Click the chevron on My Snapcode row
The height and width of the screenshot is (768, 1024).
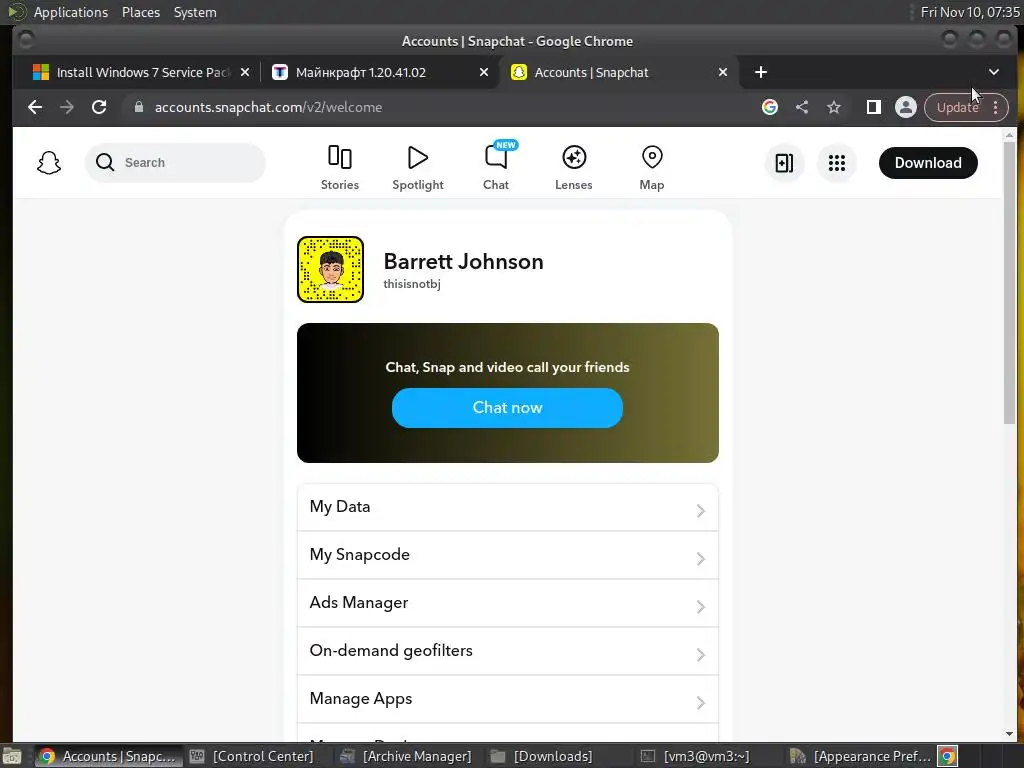tap(700, 558)
